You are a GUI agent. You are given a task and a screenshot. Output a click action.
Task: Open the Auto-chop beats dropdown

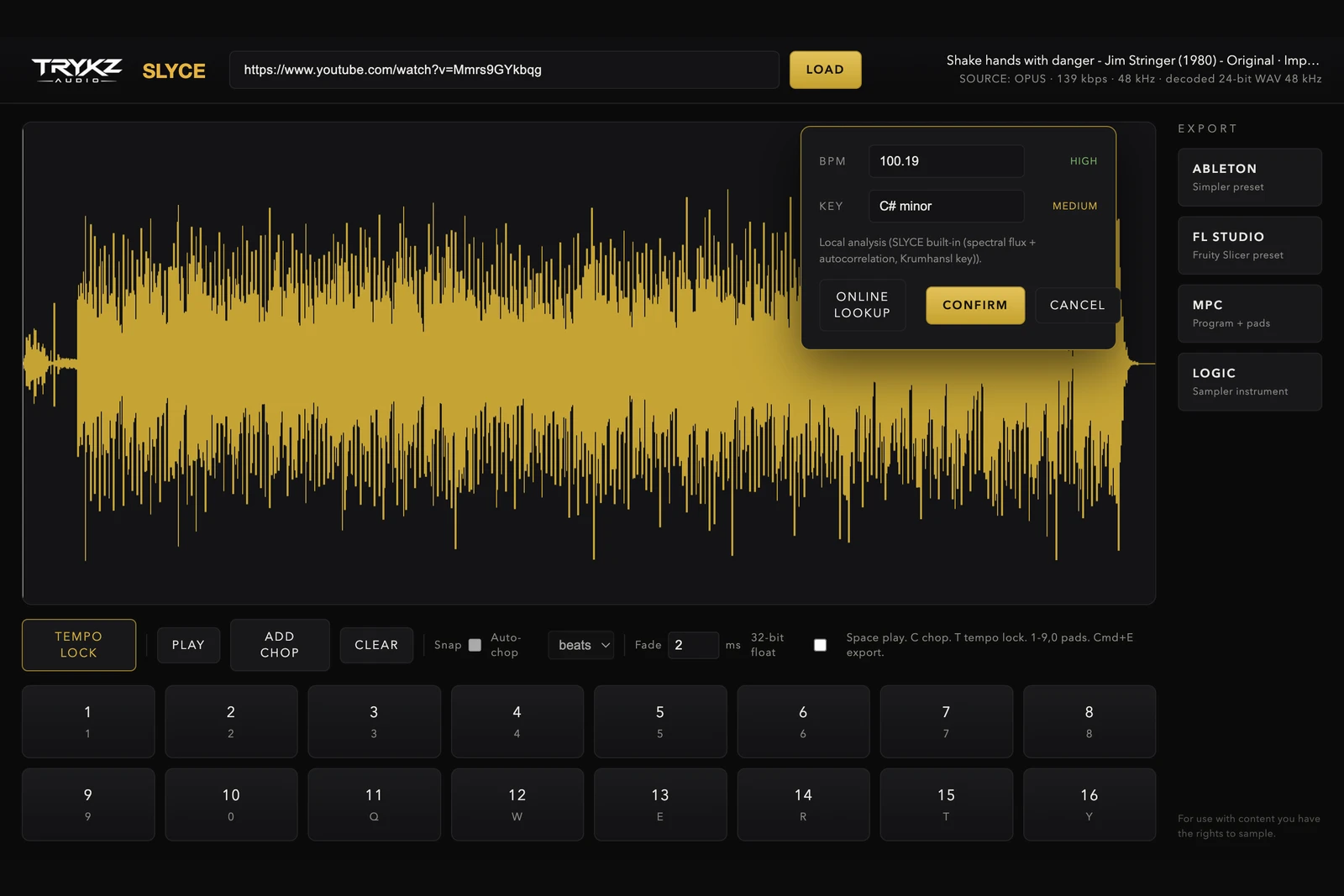[581, 645]
